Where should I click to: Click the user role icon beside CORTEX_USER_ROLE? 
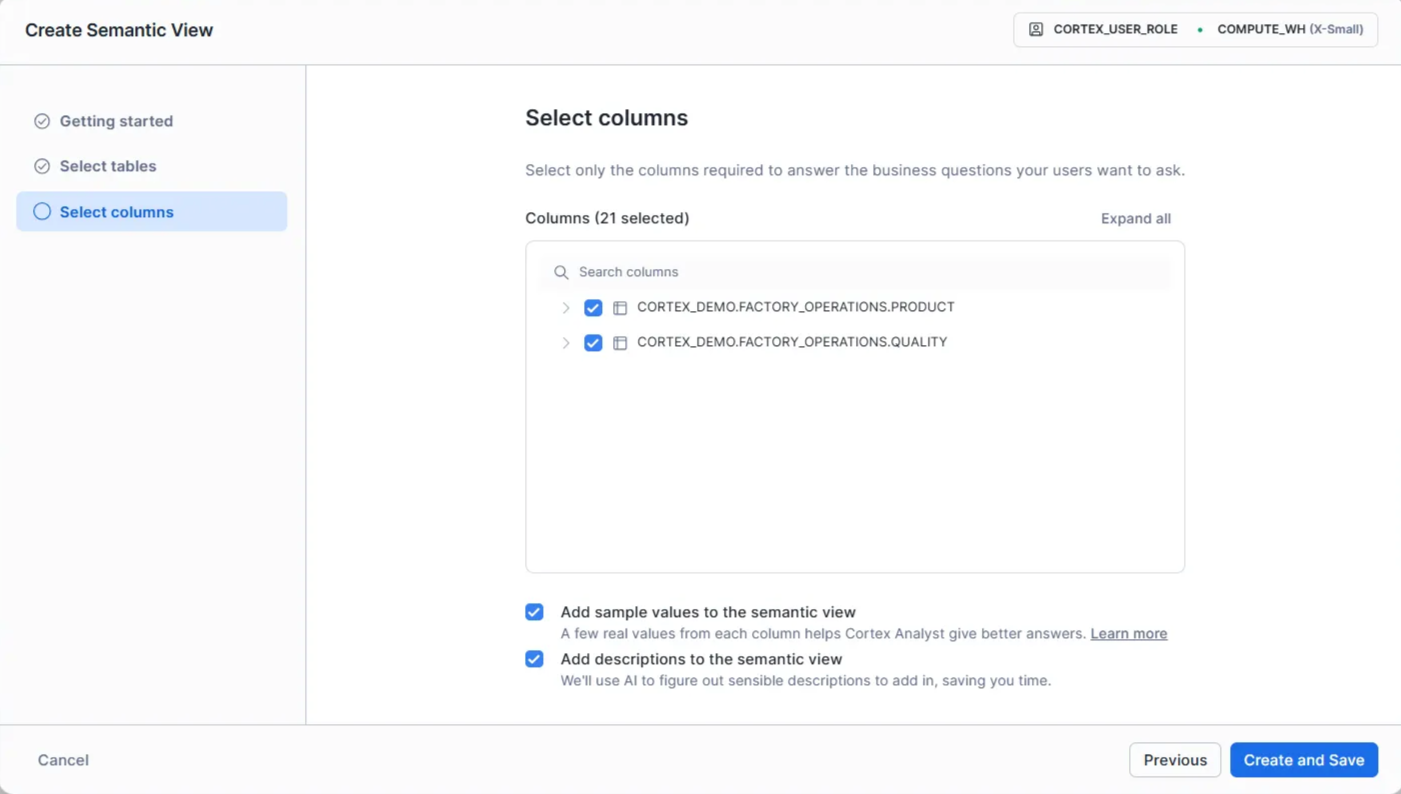click(1036, 30)
